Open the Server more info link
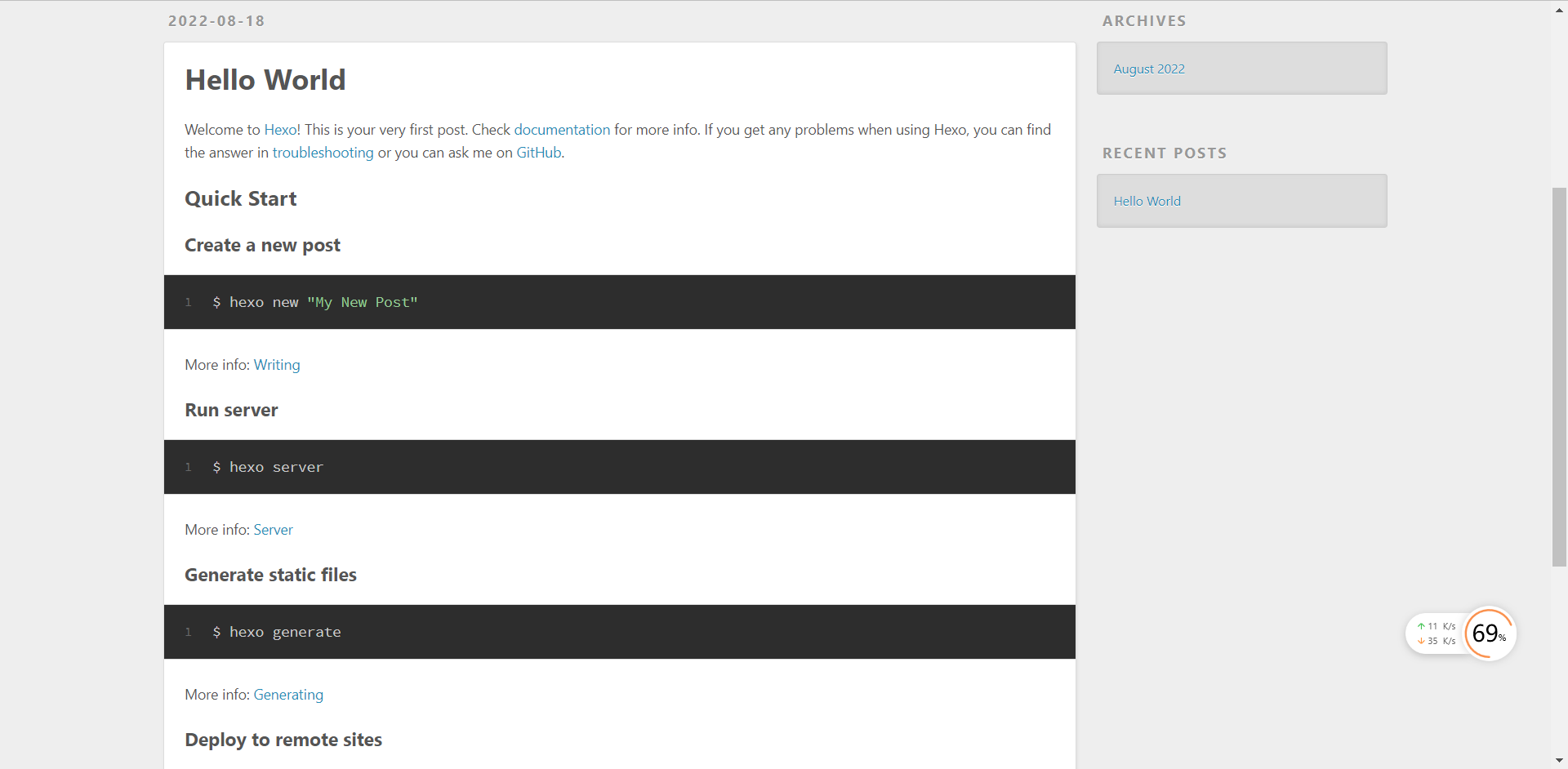The image size is (1568, 769). coord(273,530)
